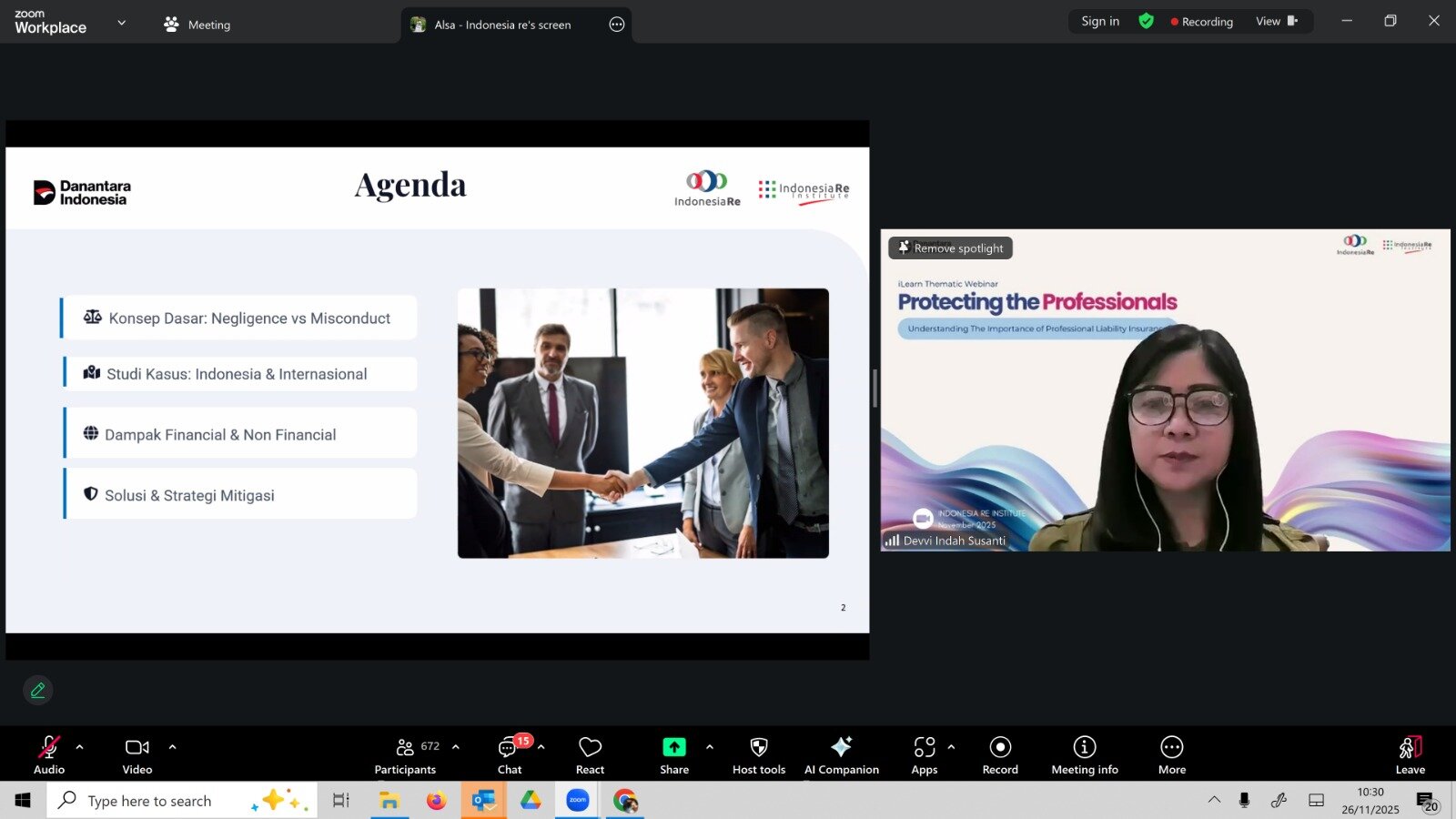Unmute the microphone with Audio button
Viewport: 1456px width, 819px height.
pos(49,755)
